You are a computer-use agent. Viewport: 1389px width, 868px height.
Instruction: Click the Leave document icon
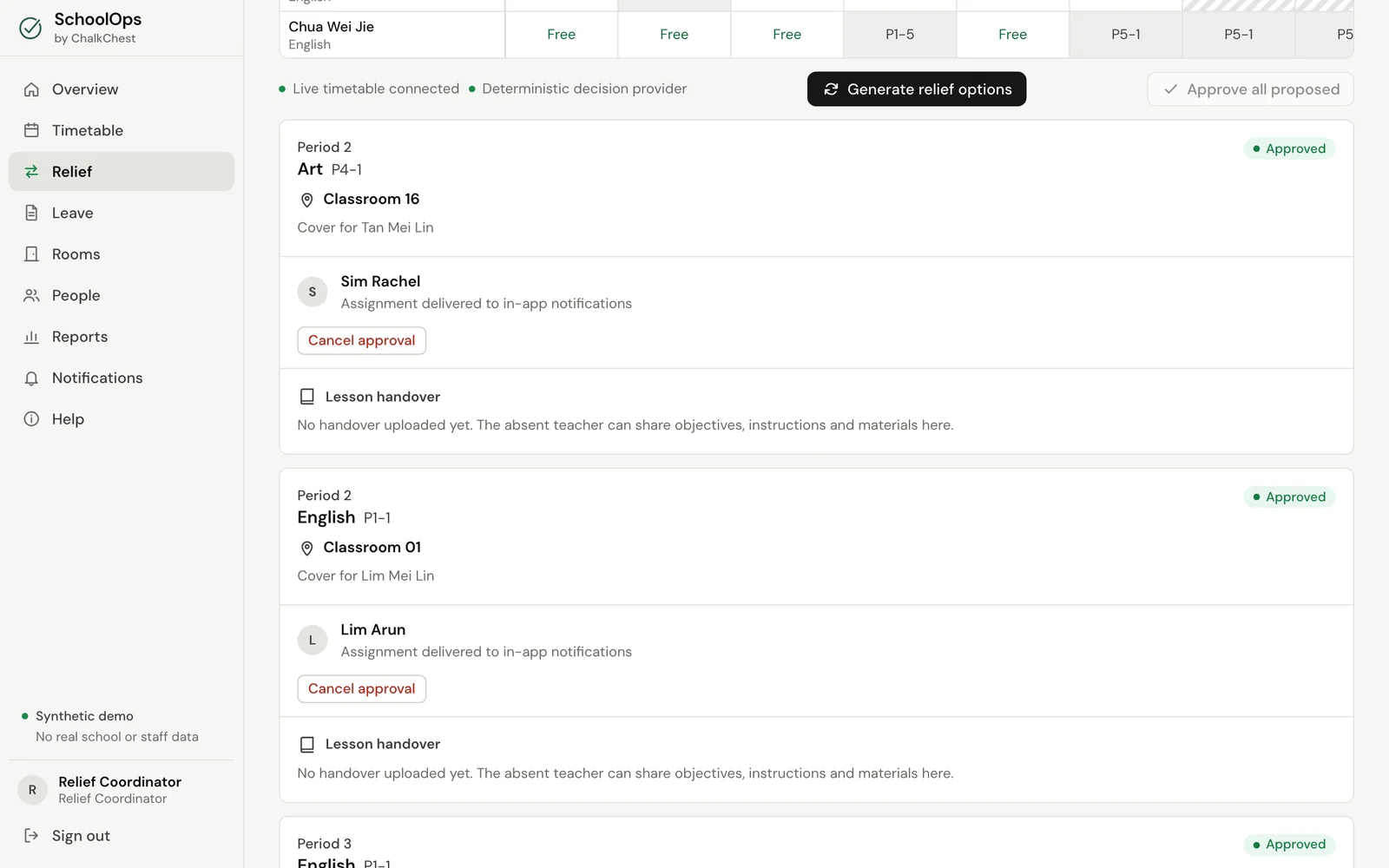[31, 213]
